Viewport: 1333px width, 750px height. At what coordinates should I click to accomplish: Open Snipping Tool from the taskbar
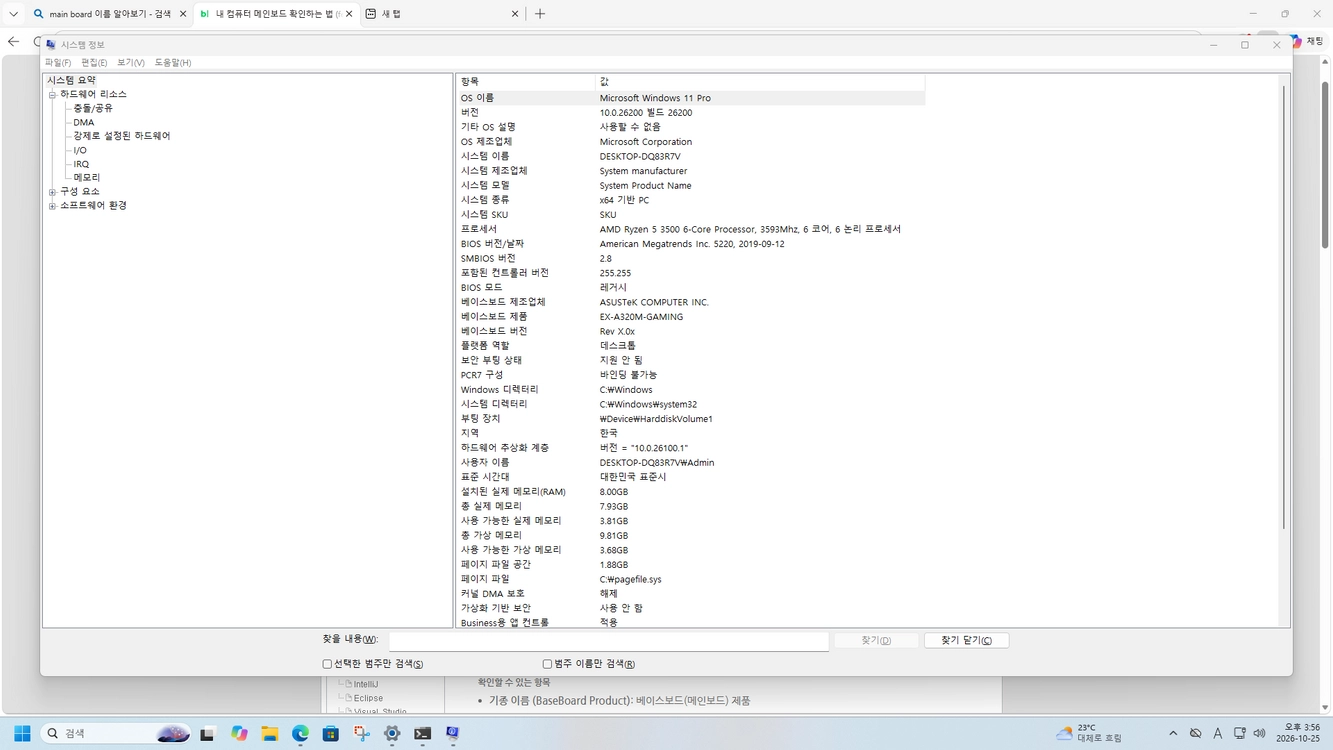click(x=362, y=733)
